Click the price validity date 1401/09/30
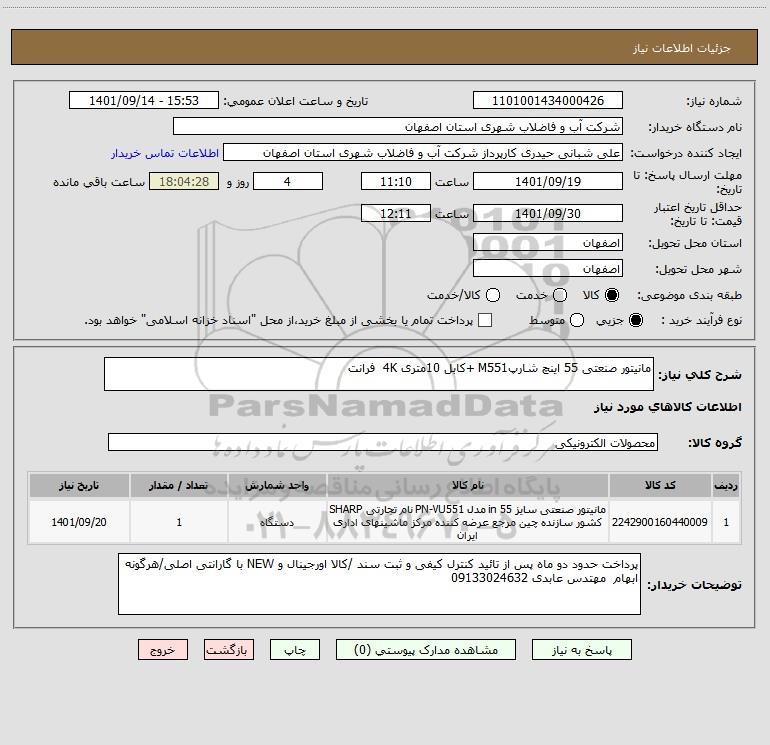The height and width of the screenshot is (745, 770). pyautogui.click(x=548, y=213)
